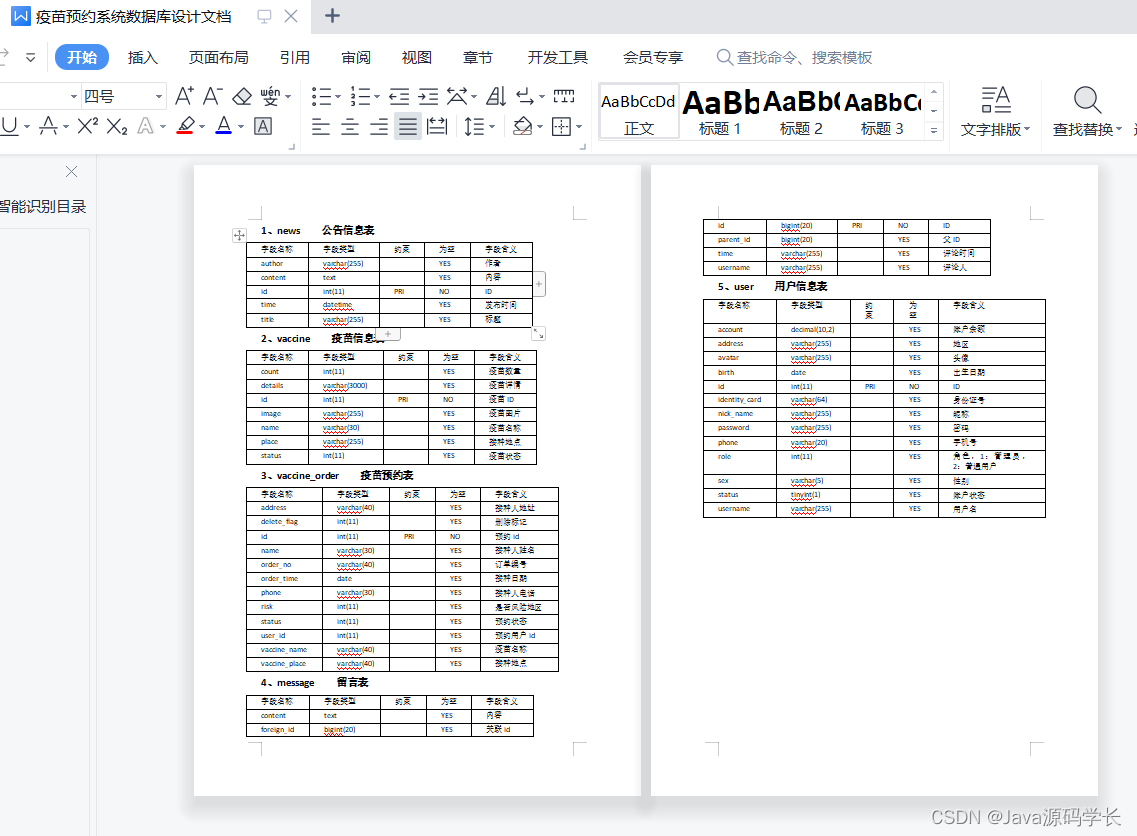Apply the 标题 2 style
Viewport: 1137px width, 836px height.
coord(801,112)
